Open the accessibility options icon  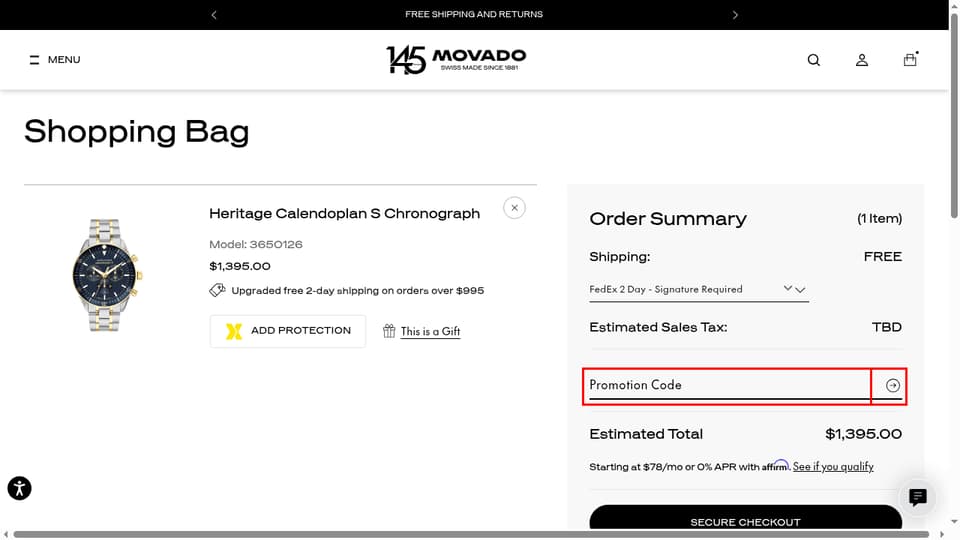pyautogui.click(x=20, y=488)
